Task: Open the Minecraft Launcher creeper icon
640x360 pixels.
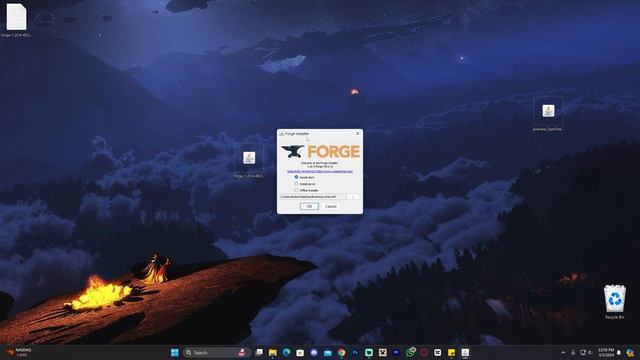Action: (382, 352)
